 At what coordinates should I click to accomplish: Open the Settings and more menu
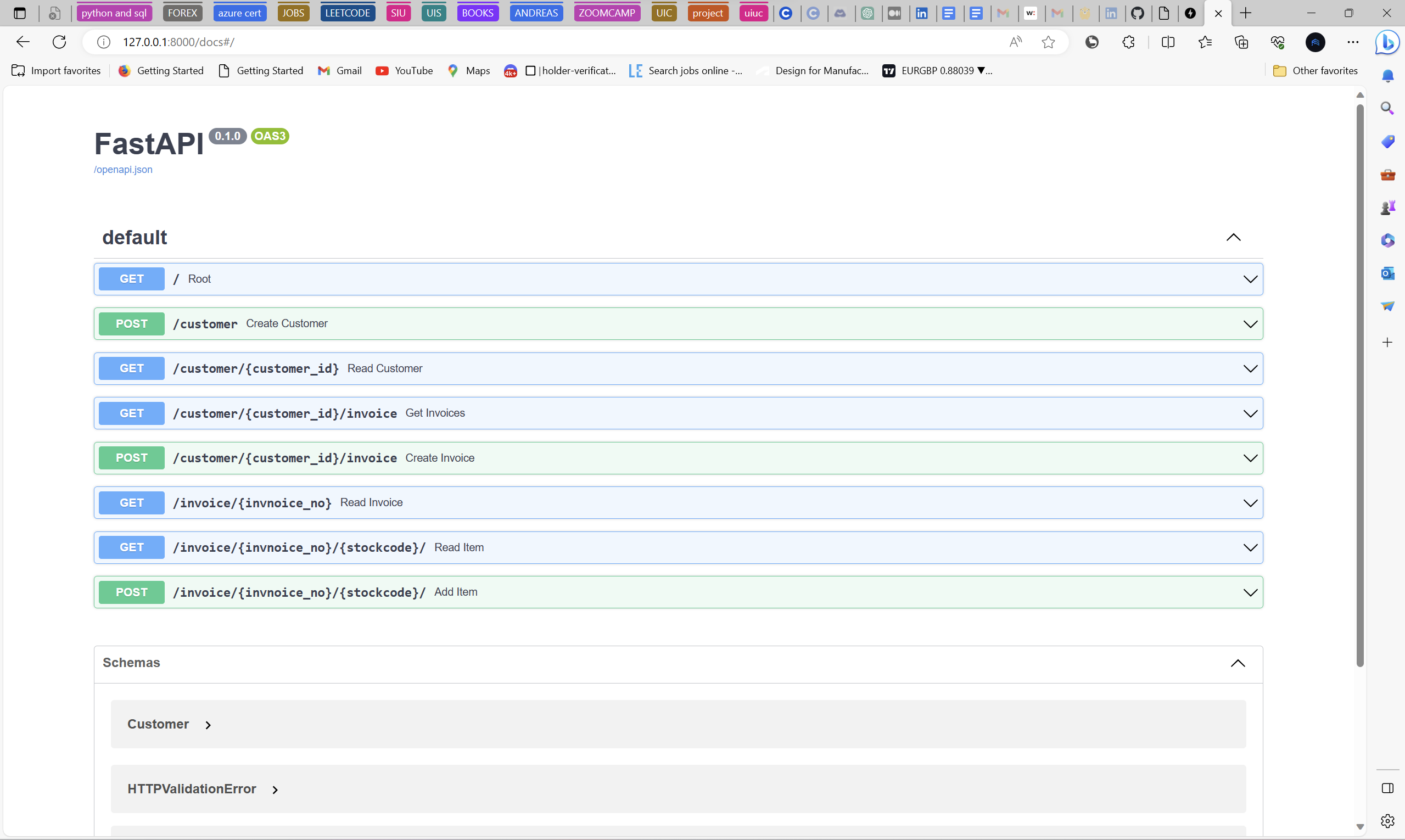click(x=1353, y=42)
